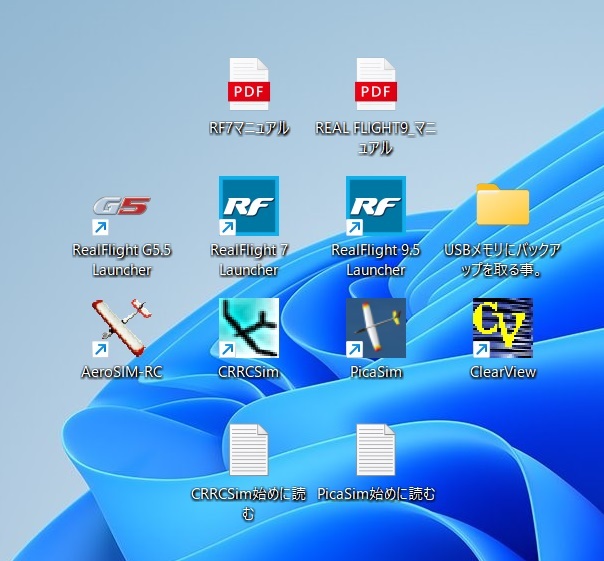Select the CRRCSim始めに読む text file icon
The height and width of the screenshot is (561, 604).
249,450
